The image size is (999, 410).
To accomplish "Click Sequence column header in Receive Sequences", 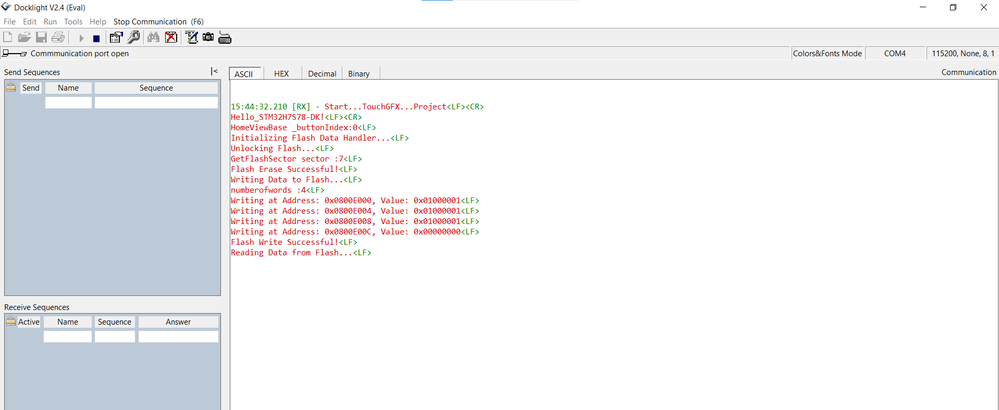I will pos(115,322).
